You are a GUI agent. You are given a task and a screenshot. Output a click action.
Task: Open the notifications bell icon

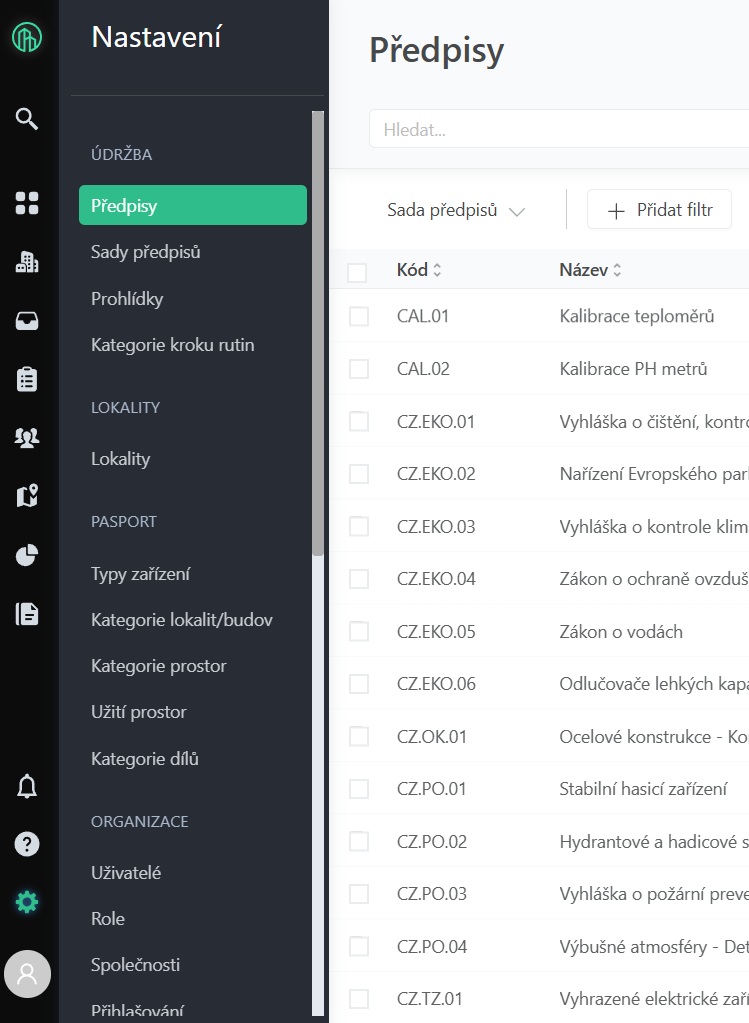(27, 787)
